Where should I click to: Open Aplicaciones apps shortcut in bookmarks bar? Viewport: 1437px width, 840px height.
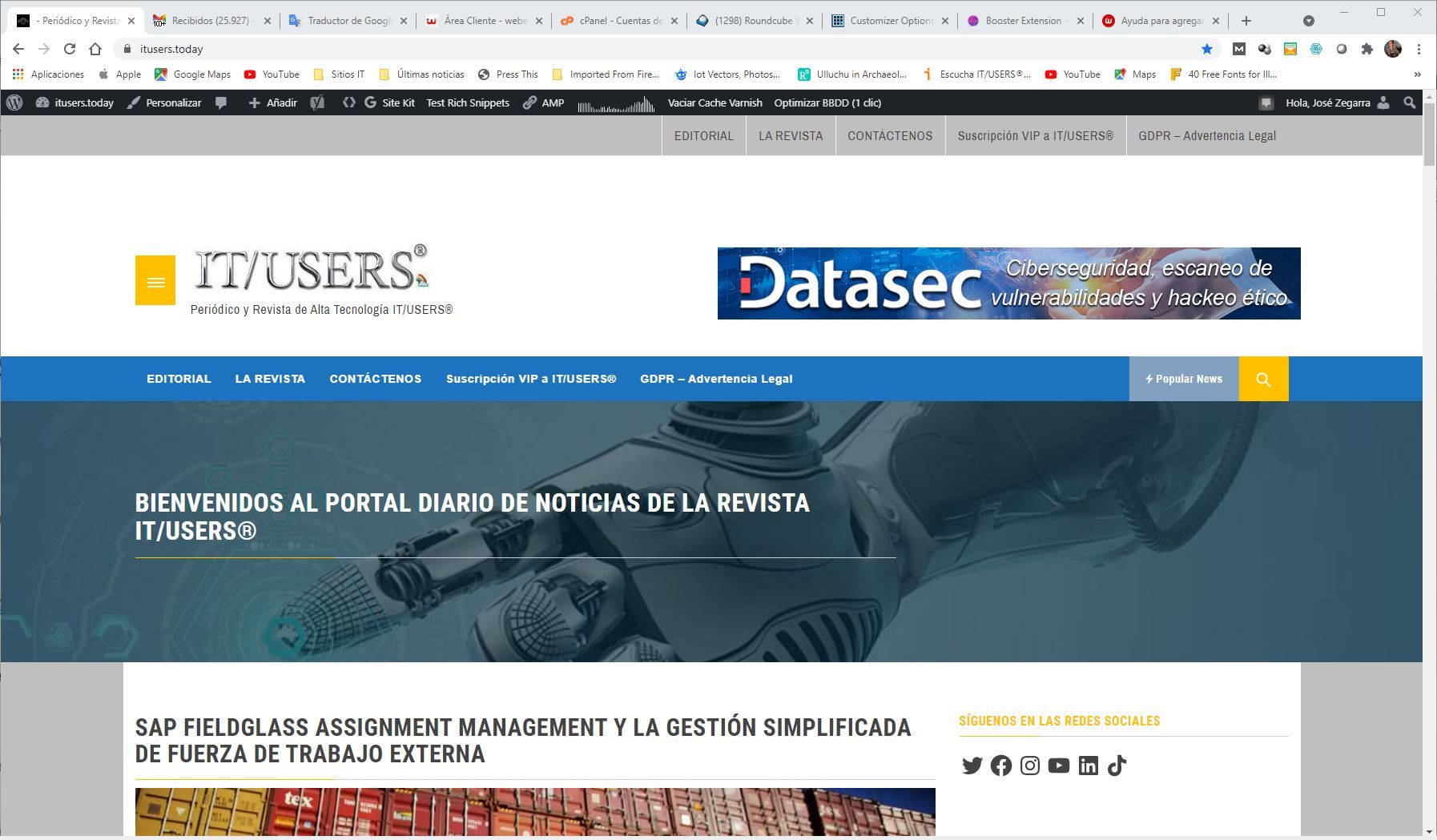[x=48, y=74]
